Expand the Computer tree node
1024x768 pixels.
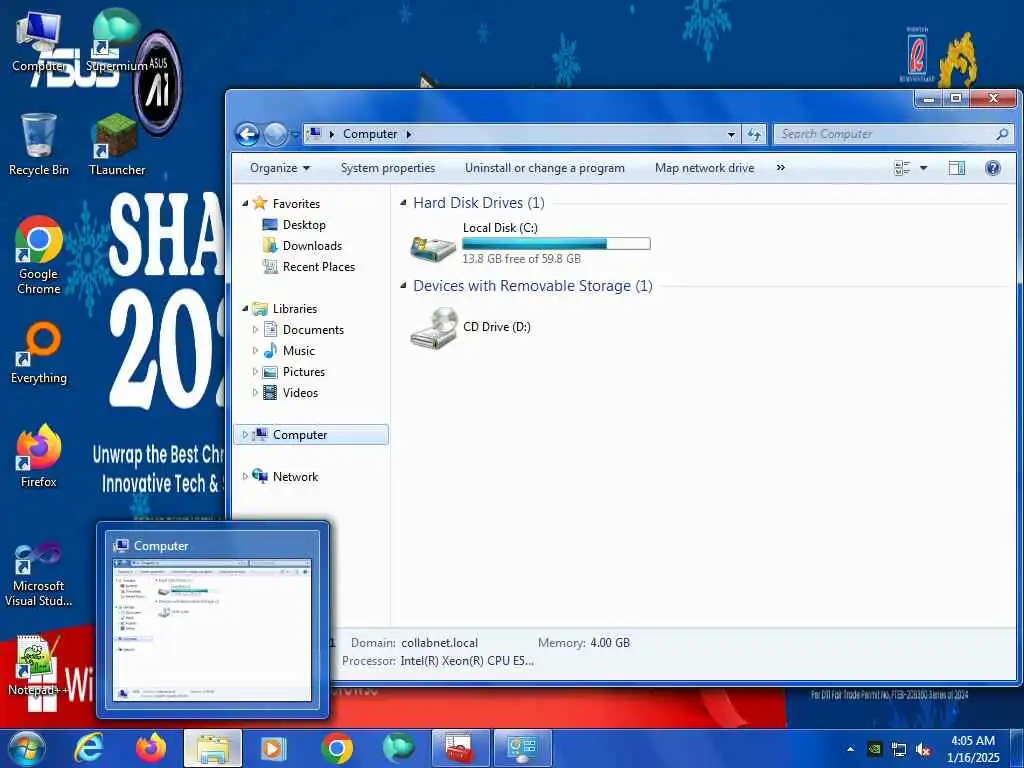(245, 434)
